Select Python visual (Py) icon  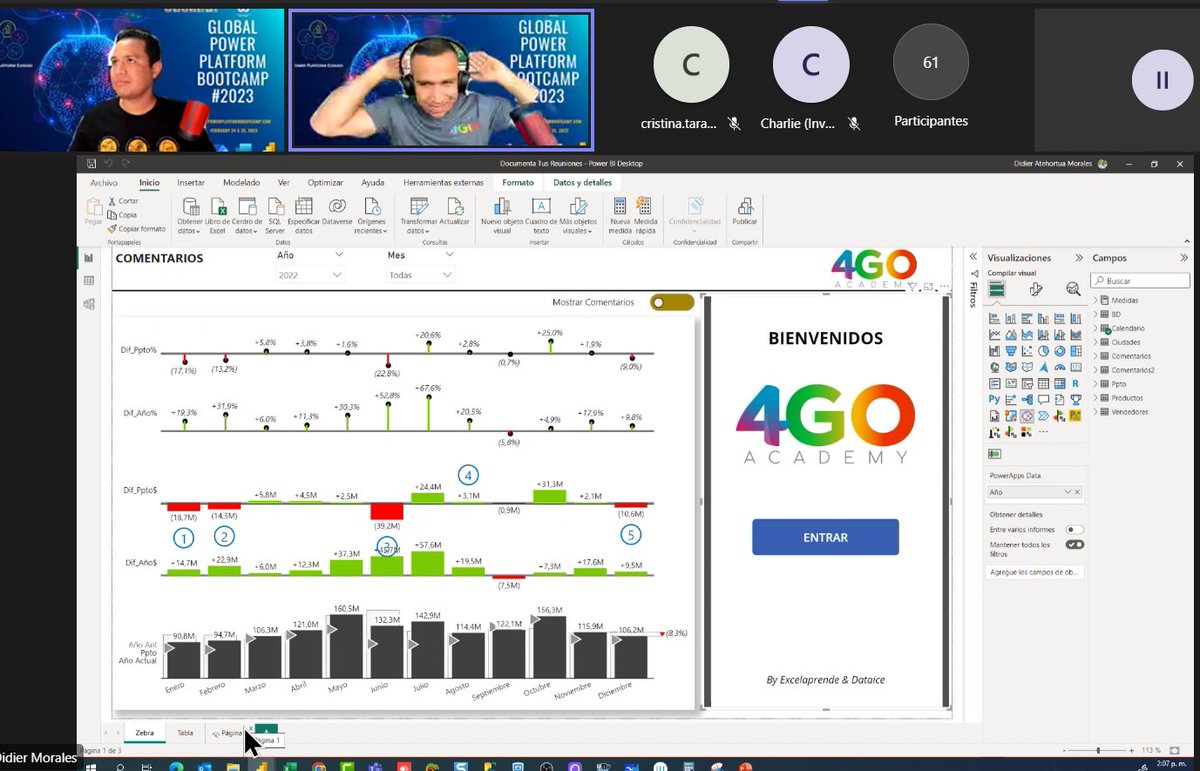[x=995, y=399]
